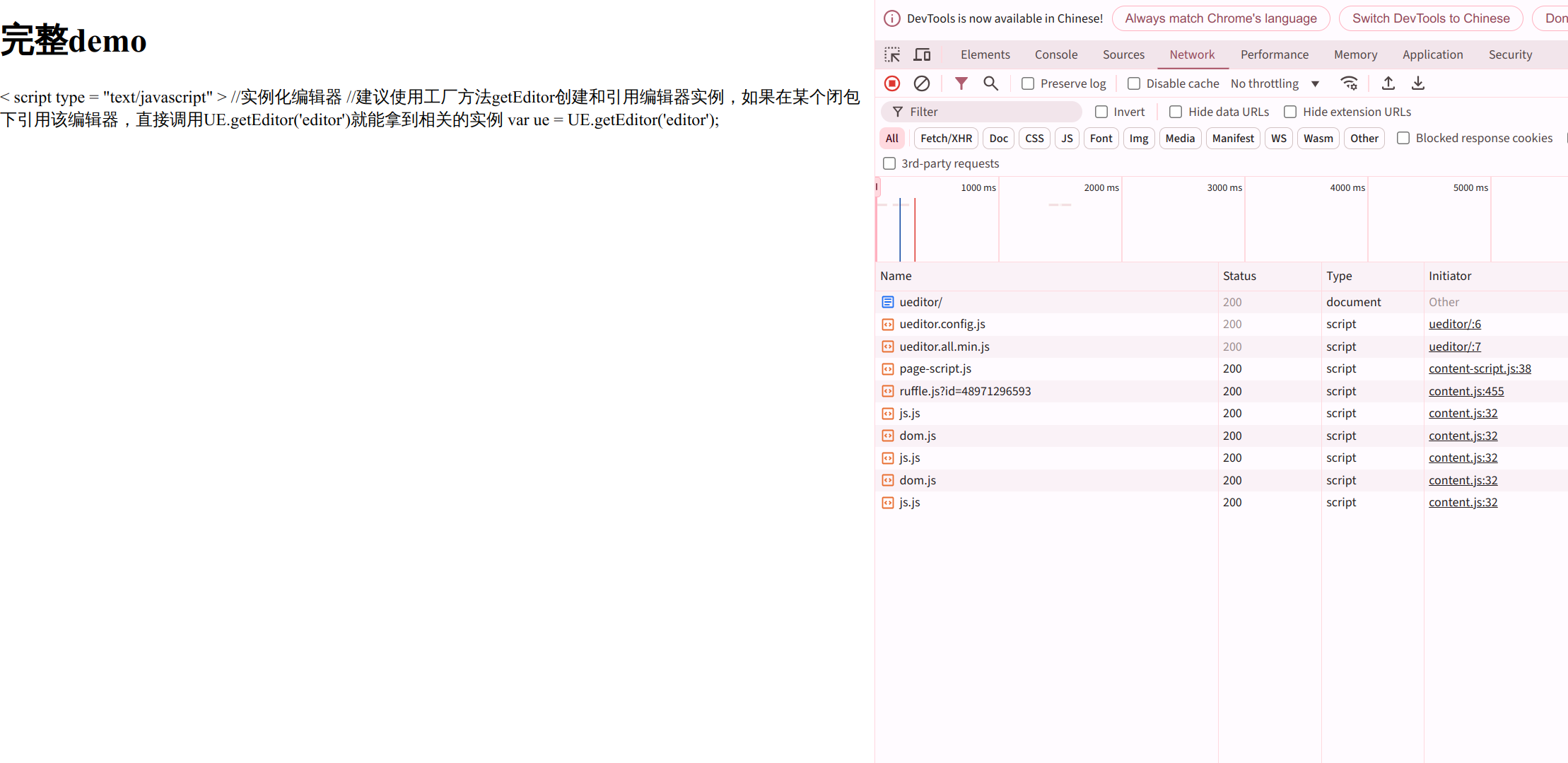The height and width of the screenshot is (763, 1568).
Task: Switch to the Elements tab
Action: pyautogui.click(x=985, y=54)
